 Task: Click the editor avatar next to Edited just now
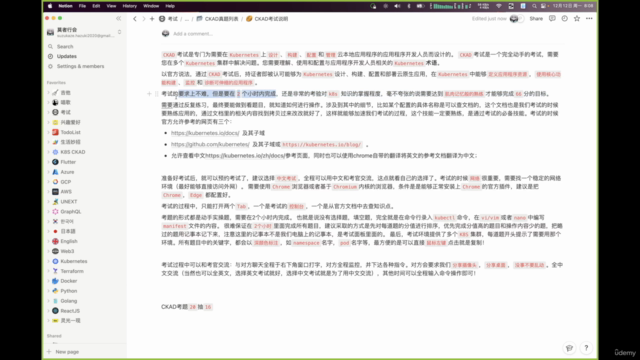pyautogui.click(x=514, y=19)
